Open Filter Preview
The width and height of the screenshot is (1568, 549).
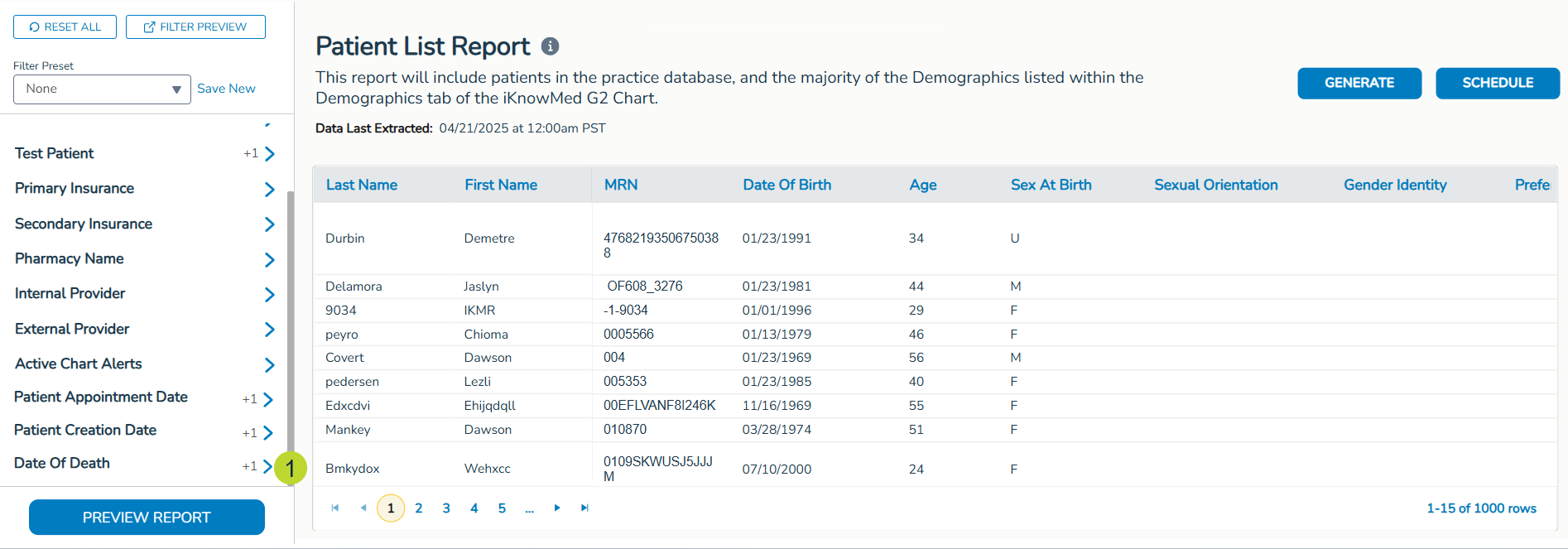tap(195, 27)
